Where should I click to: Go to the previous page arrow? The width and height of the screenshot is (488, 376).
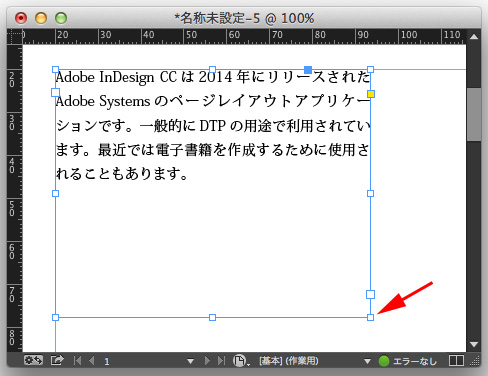pyautogui.click(x=92, y=361)
